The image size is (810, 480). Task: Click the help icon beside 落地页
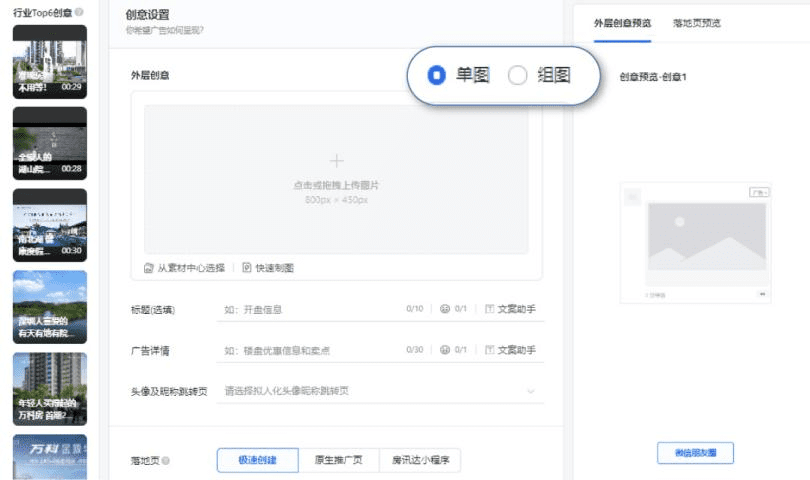click(x=165, y=460)
